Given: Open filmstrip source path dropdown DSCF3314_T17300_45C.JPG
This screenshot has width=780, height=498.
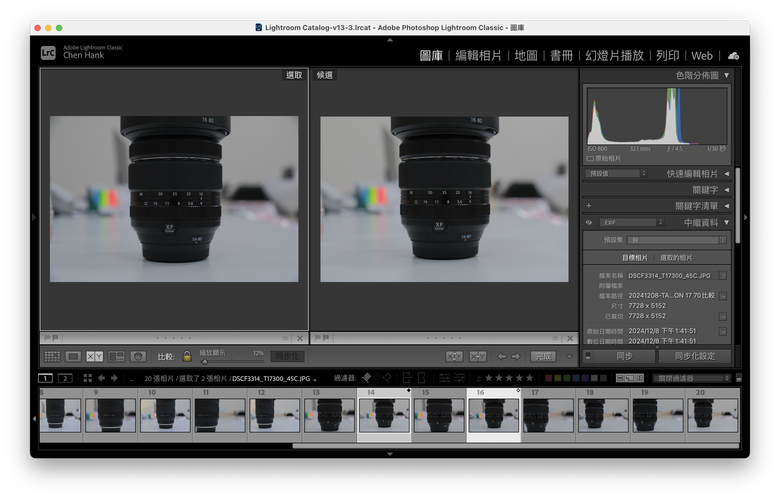Looking at the screenshot, I should click(275, 379).
